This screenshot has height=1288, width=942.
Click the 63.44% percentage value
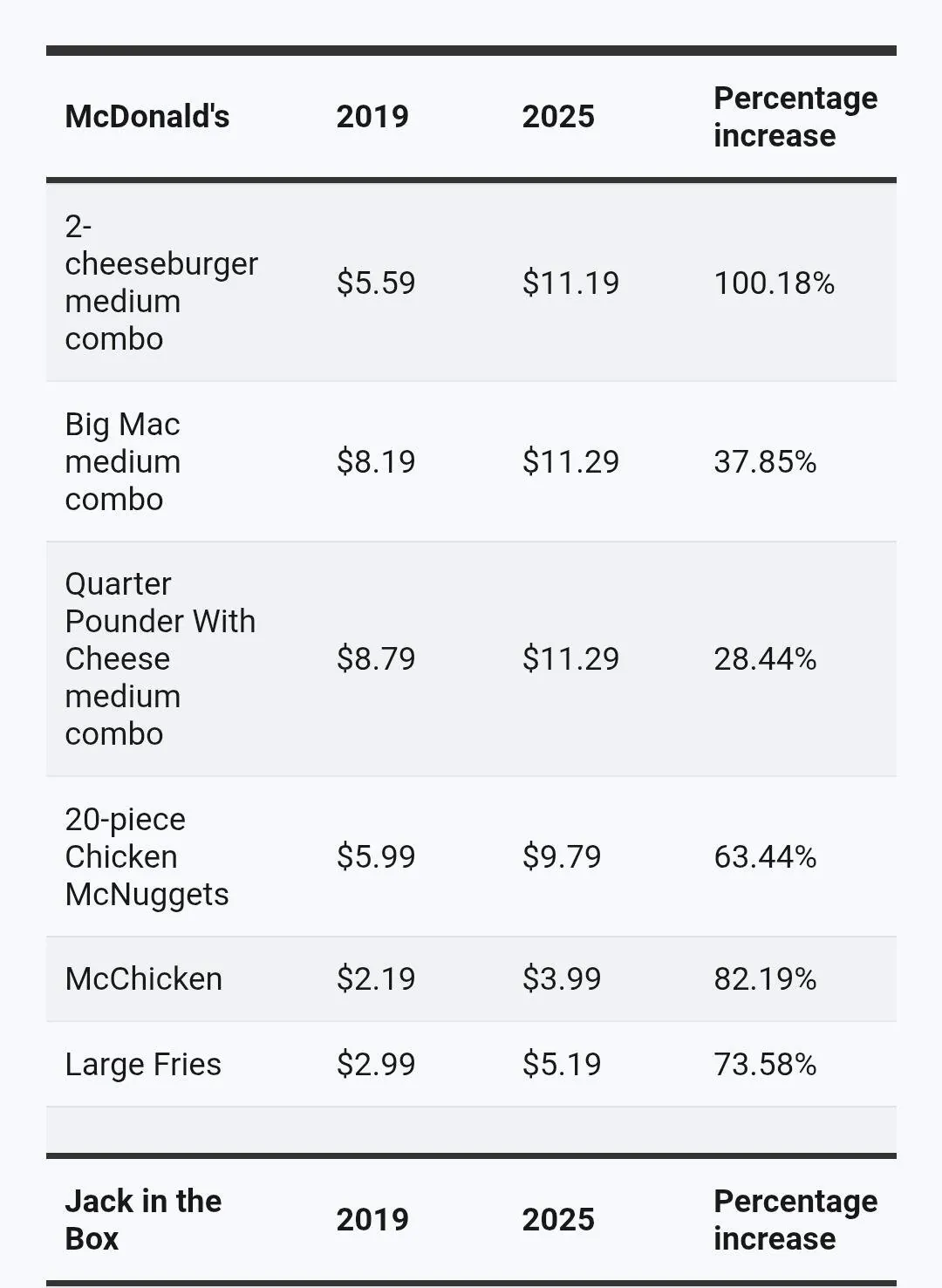[765, 856]
